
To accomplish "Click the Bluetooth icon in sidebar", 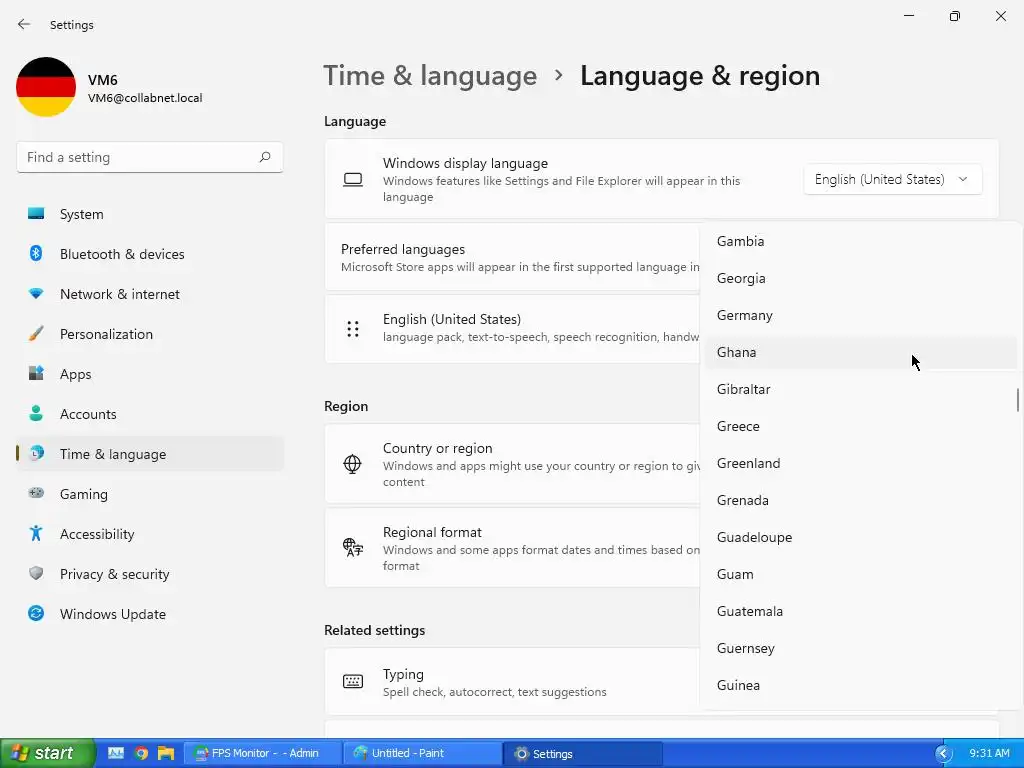I will coord(36,253).
